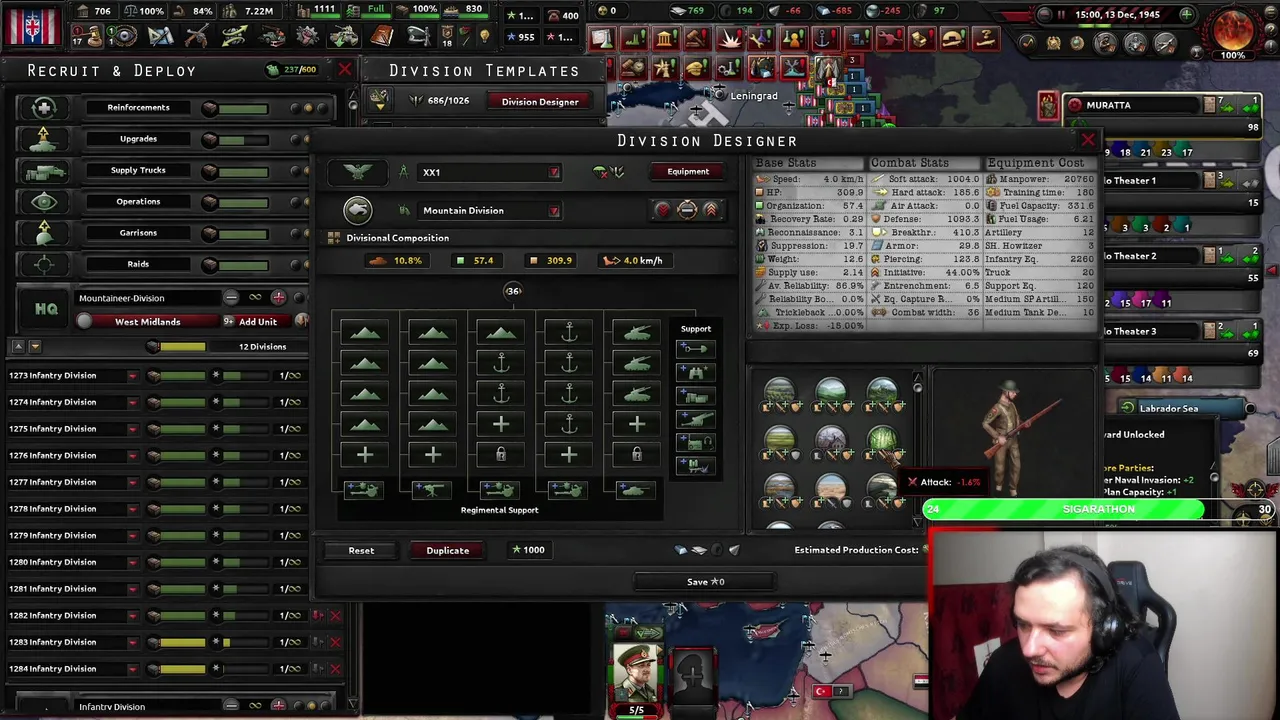Click the Leningrad city label on the map
Image resolution: width=1280 pixels, height=720 pixels.
[x=754, y=96]
